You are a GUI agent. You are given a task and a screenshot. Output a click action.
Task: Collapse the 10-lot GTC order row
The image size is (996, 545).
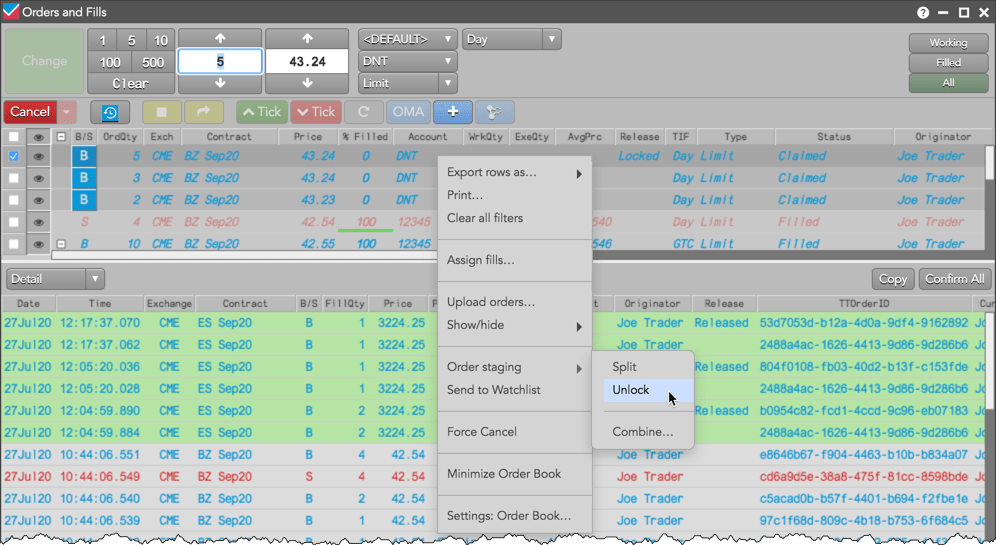[61, 244]
